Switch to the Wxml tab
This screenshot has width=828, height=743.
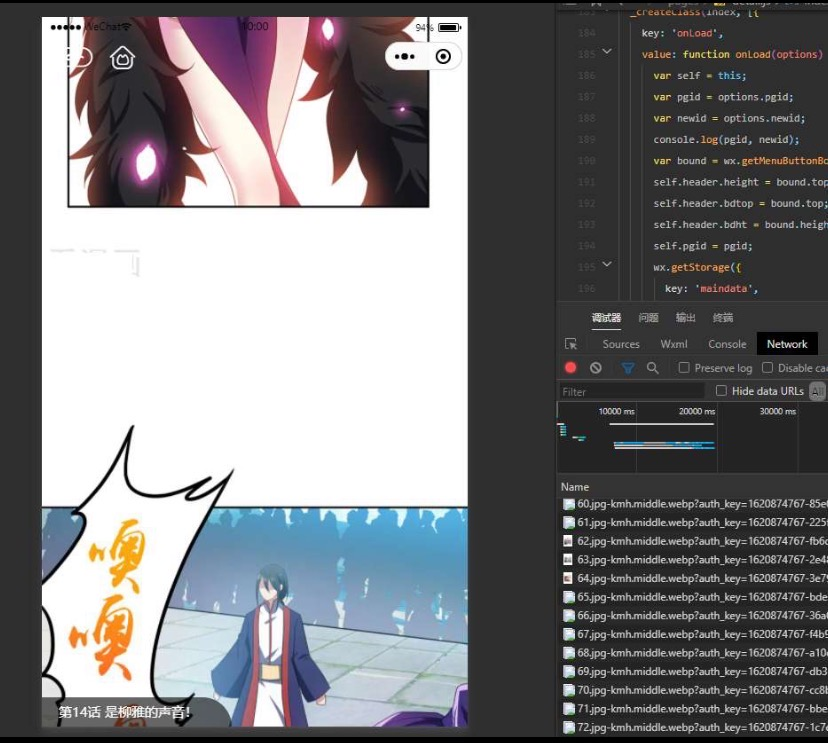[674, 344]
